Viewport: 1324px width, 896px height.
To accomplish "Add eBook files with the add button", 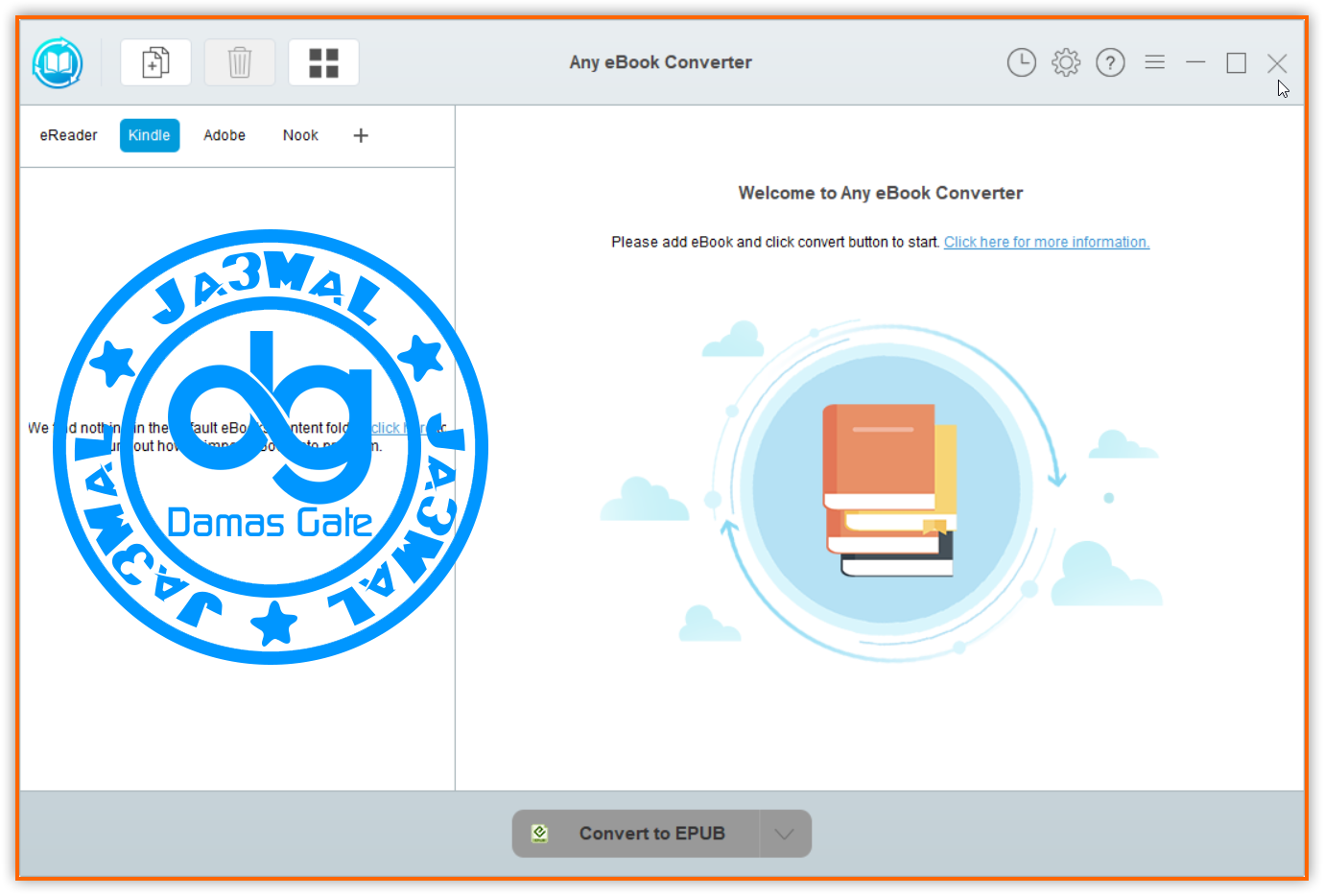I will pyautogui.click(x=155, y=62).
